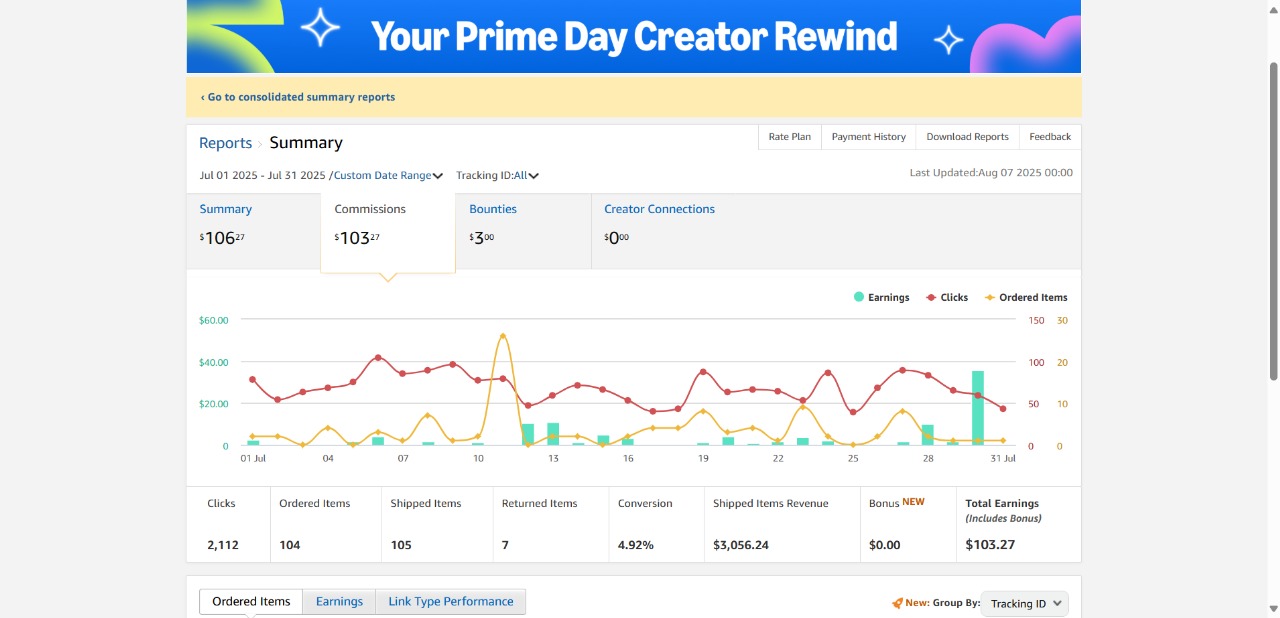Click the $20.00 earnings axis label
1280x618 pixels.
(x=214, y=404)
